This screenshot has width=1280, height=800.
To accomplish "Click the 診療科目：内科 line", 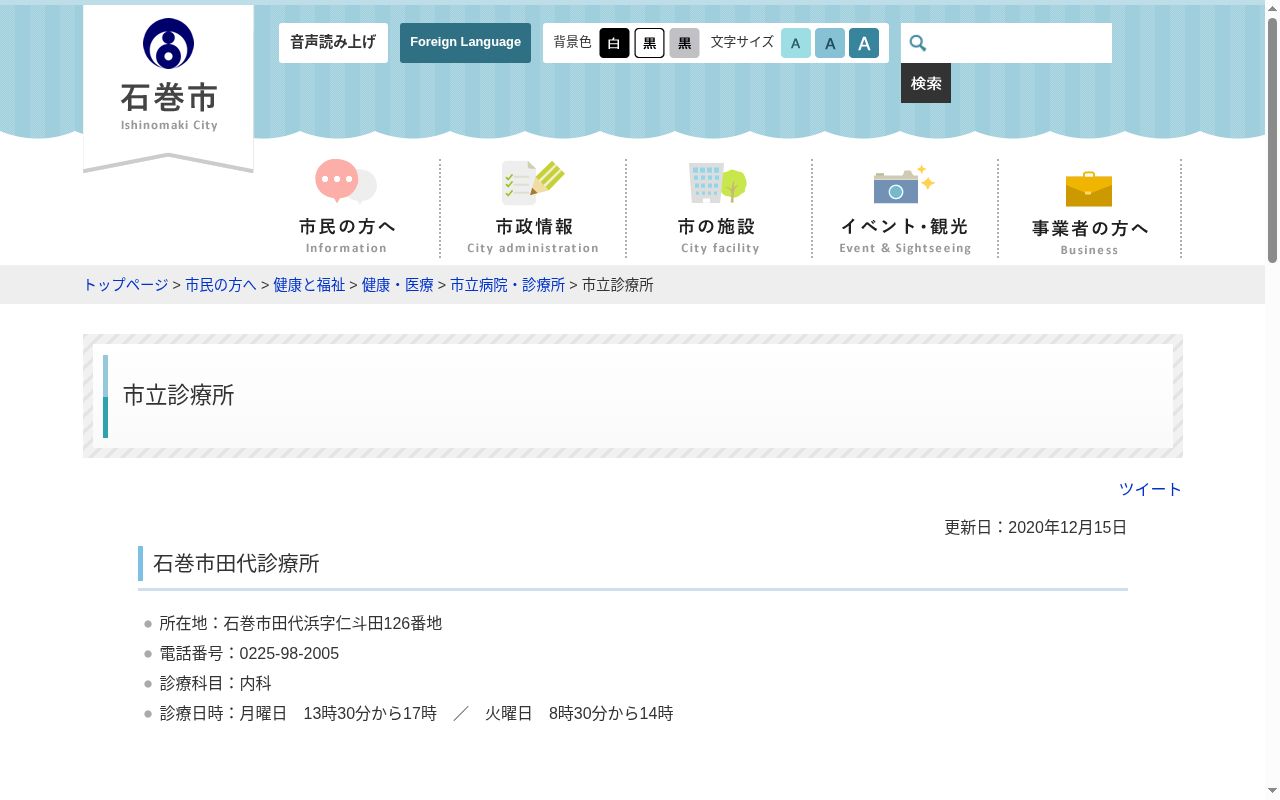I will 215,683.
